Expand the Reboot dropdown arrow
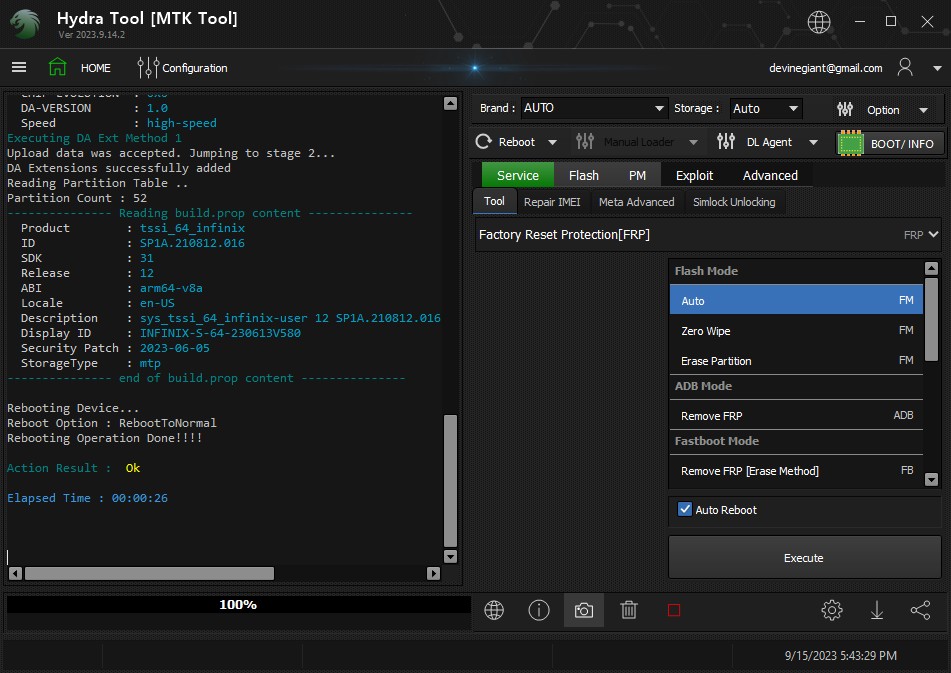 552,142
